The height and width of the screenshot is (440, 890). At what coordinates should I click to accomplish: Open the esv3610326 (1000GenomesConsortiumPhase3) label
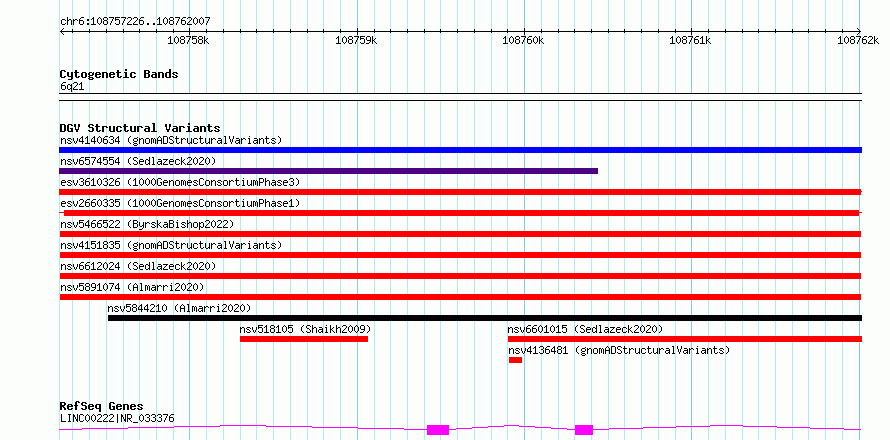click(180, 182)
